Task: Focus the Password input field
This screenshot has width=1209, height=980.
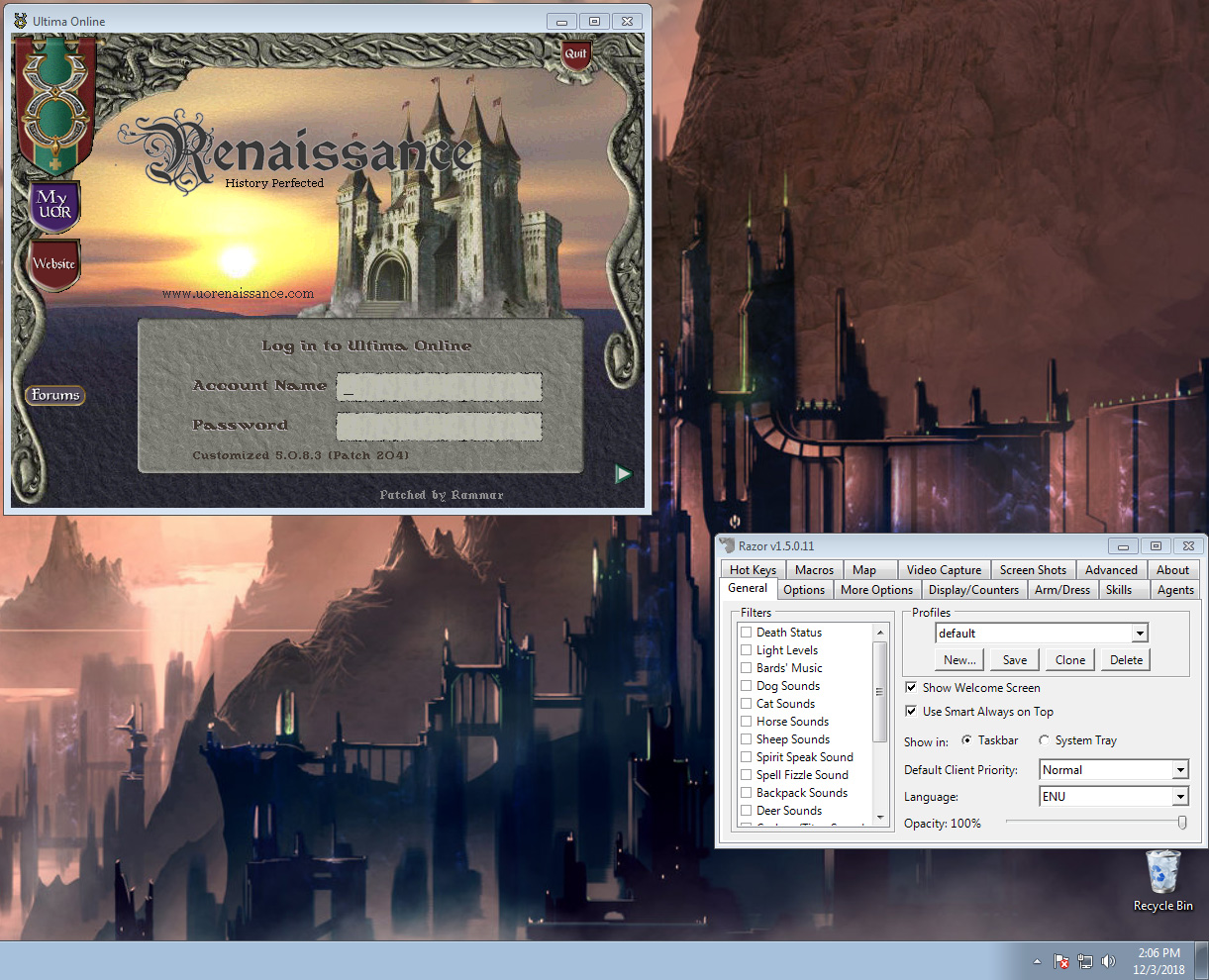Action: [439, 427]
